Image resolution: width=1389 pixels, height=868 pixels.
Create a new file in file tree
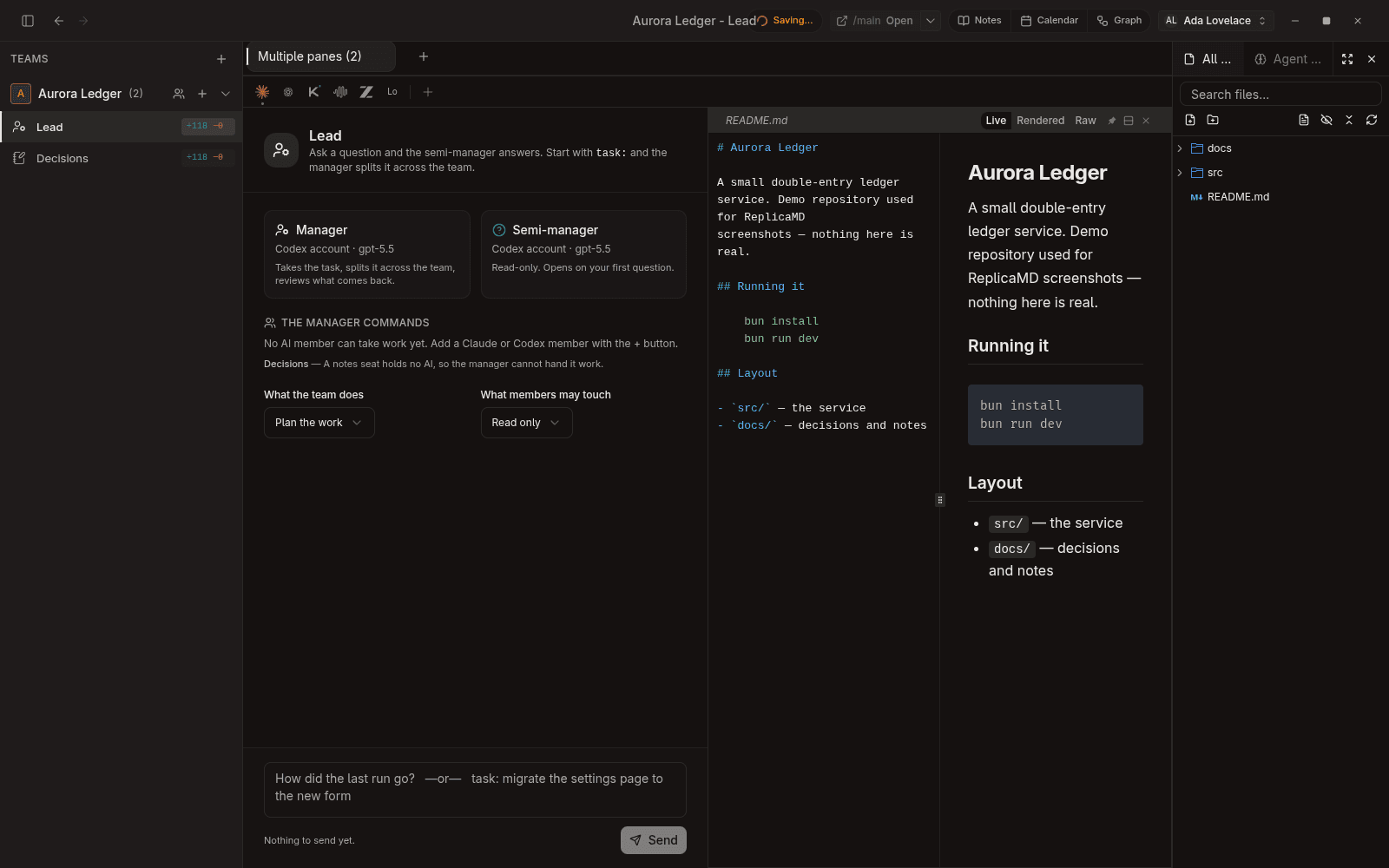click(x=1190, y=120)
